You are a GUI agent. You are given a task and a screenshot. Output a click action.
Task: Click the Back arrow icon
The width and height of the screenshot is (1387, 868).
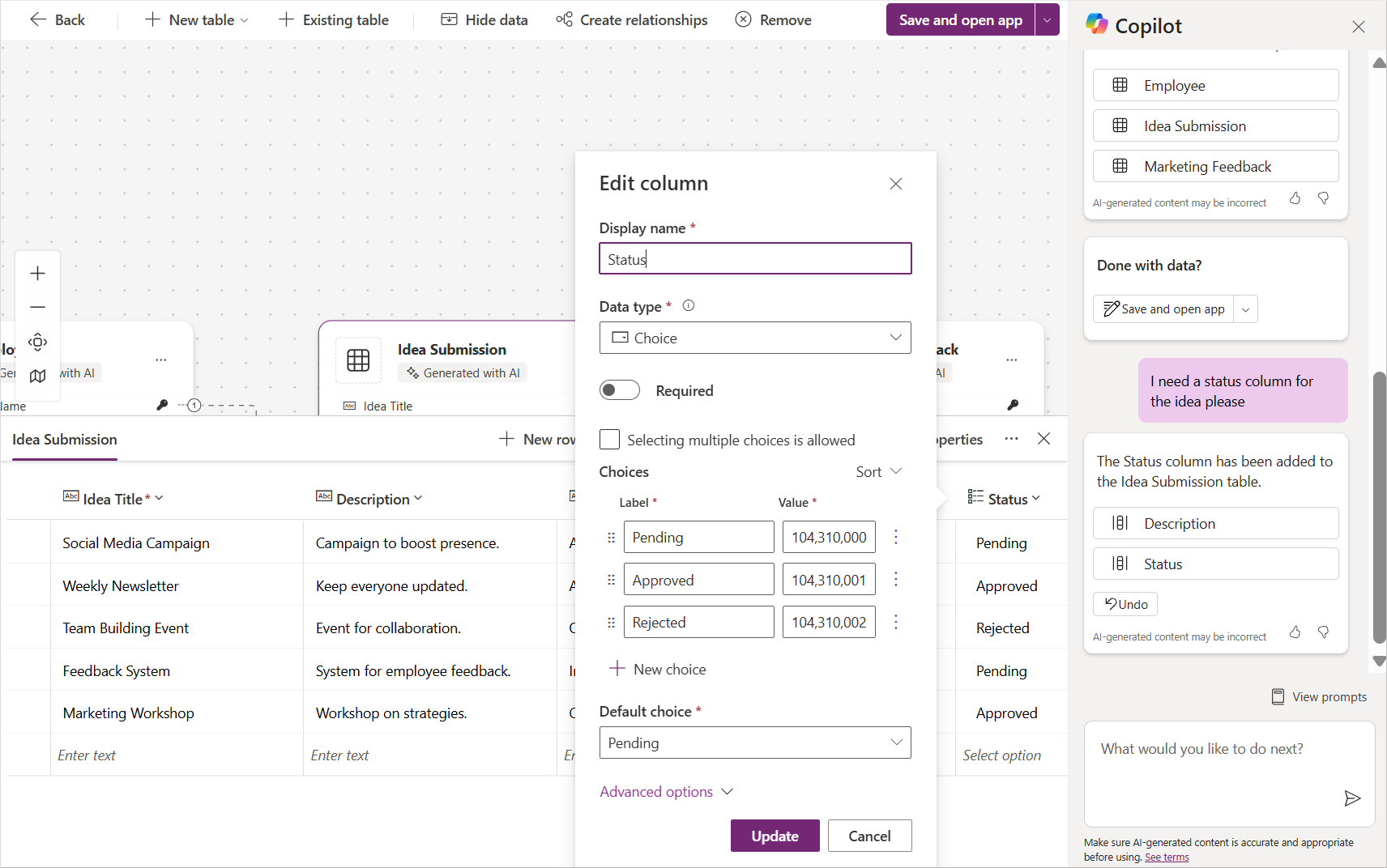(37, 19)
